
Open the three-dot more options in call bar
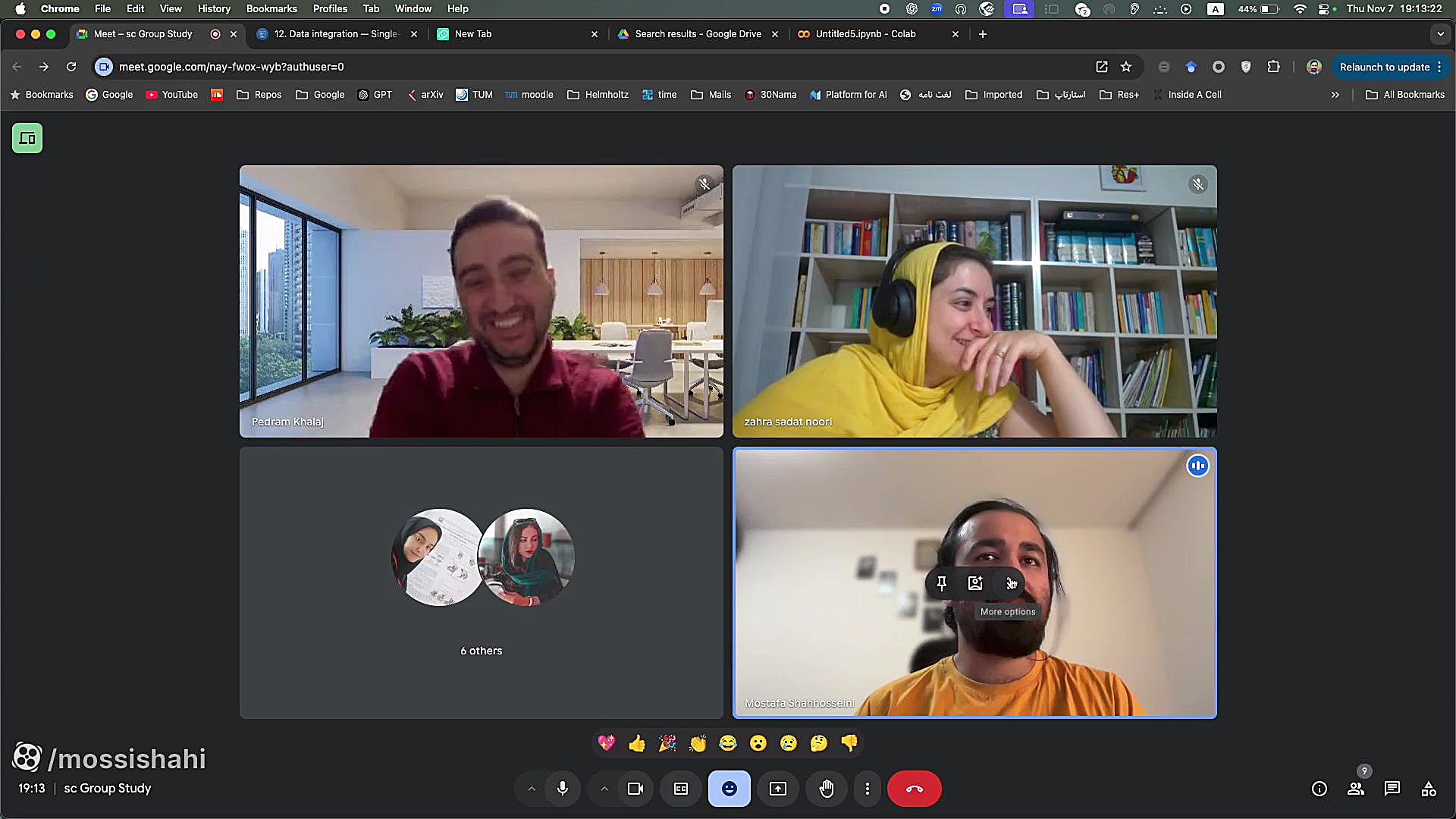pos(868,789)
